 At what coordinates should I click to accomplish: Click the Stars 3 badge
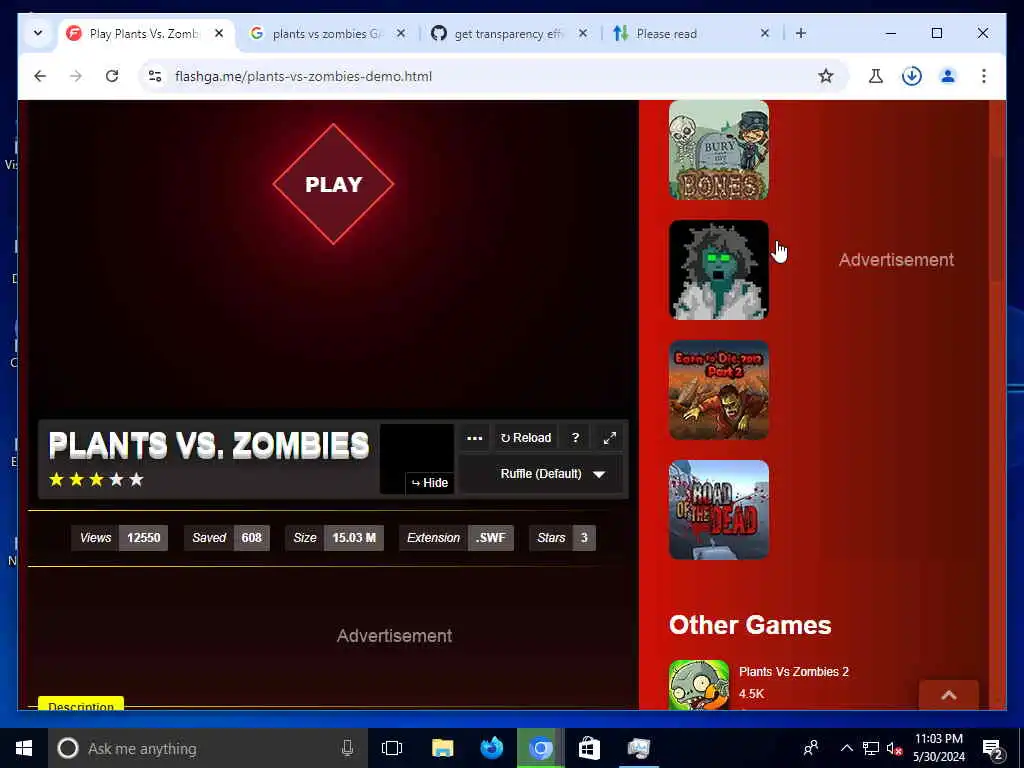[562, 538]
